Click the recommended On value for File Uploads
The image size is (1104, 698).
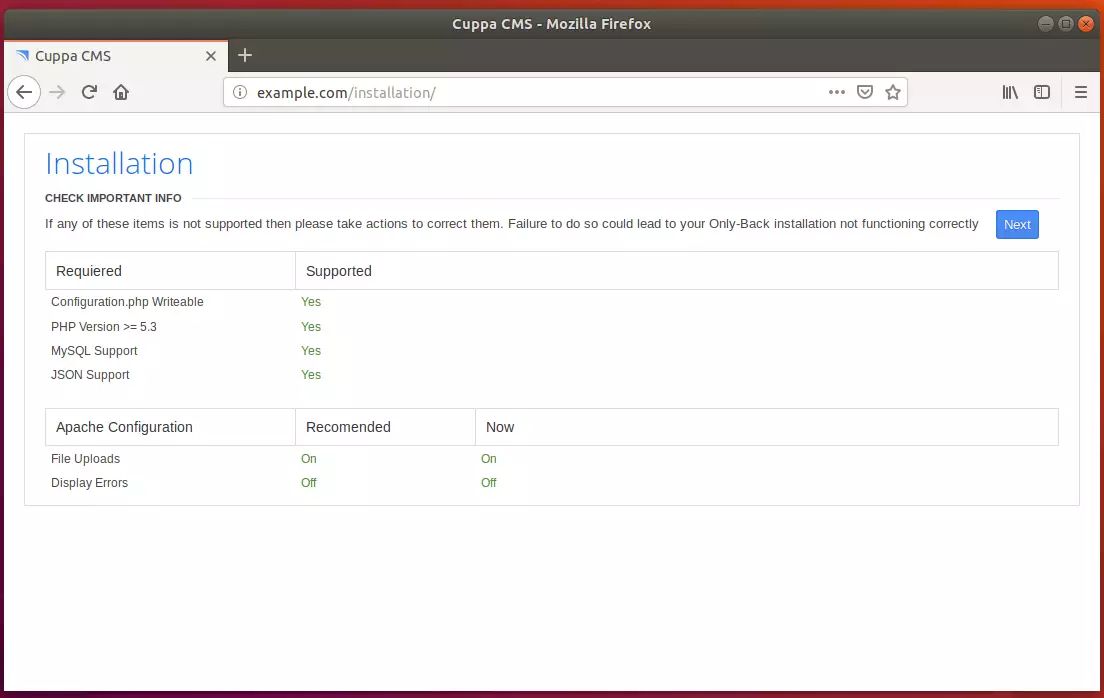[x=308, y=459]
